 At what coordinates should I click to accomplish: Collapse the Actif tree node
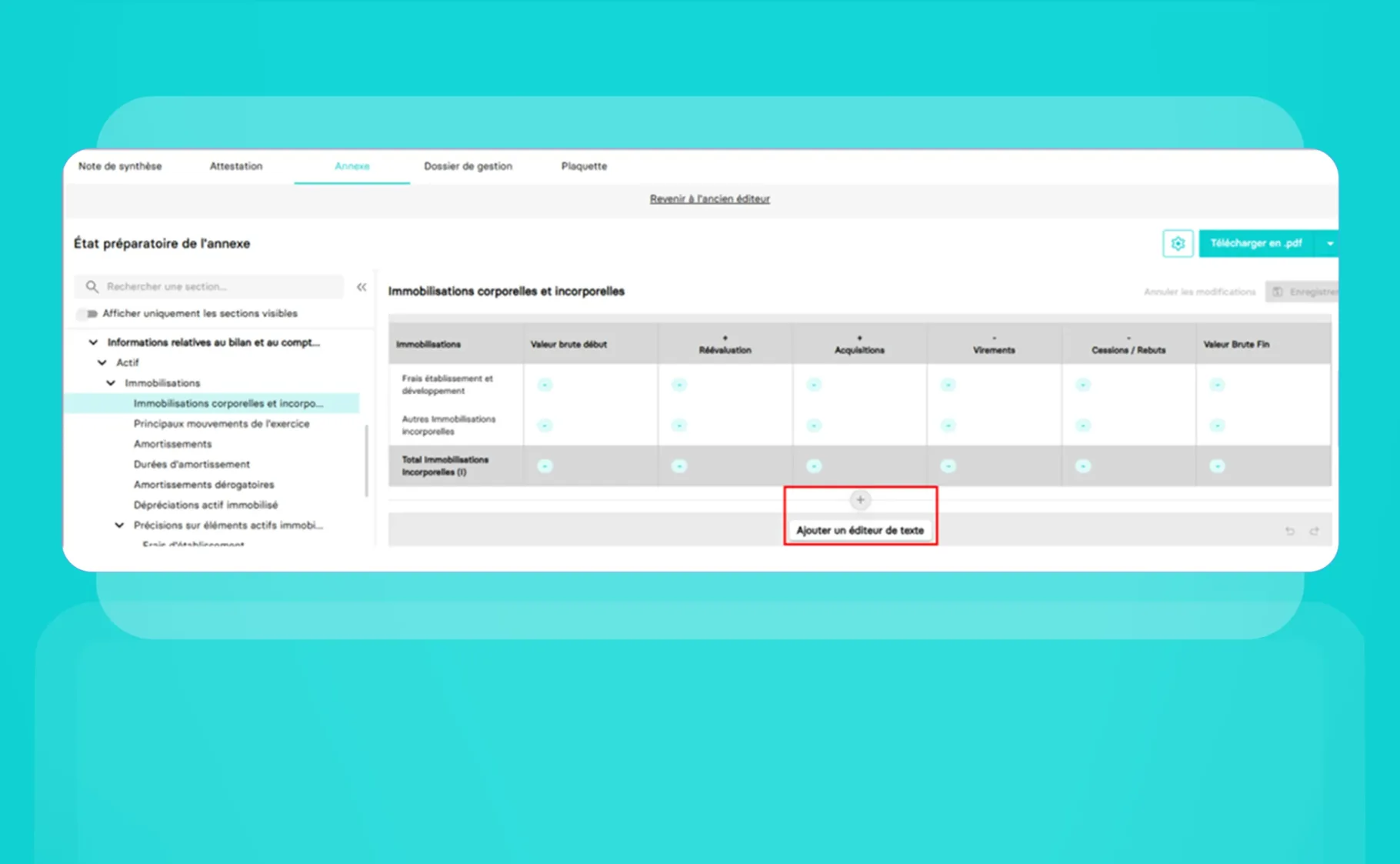point(102,362)
